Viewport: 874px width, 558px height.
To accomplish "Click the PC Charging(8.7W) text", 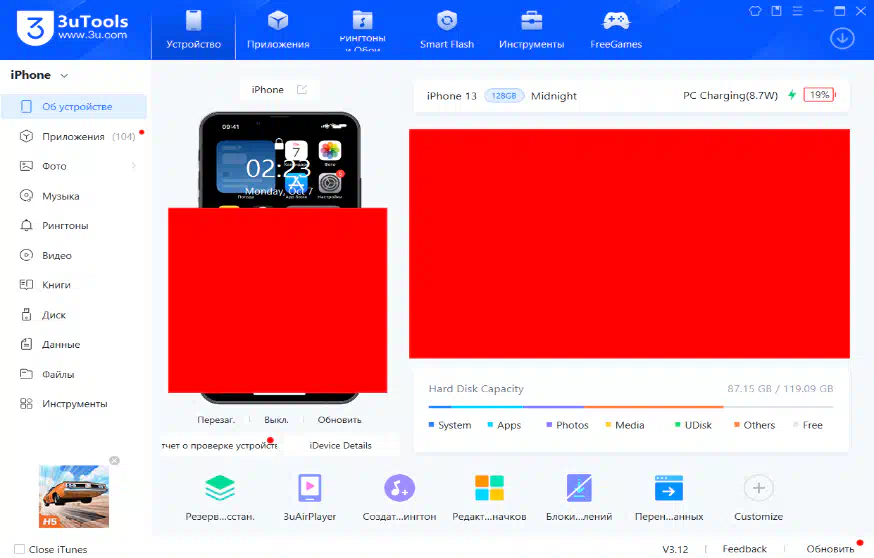I will pyautogui.click(x=730, y=95).
